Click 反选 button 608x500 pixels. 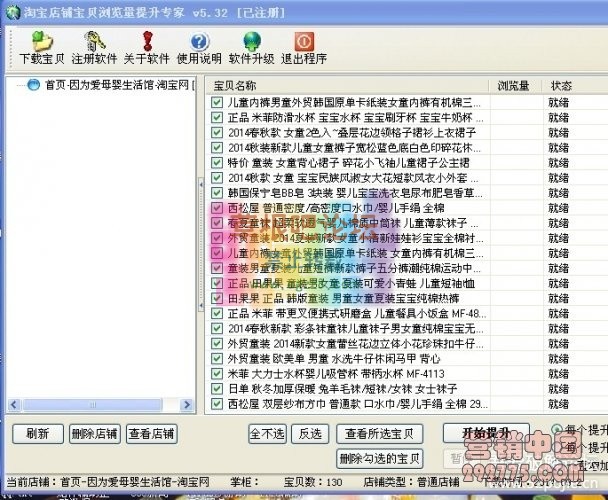(x=310, y=434)
